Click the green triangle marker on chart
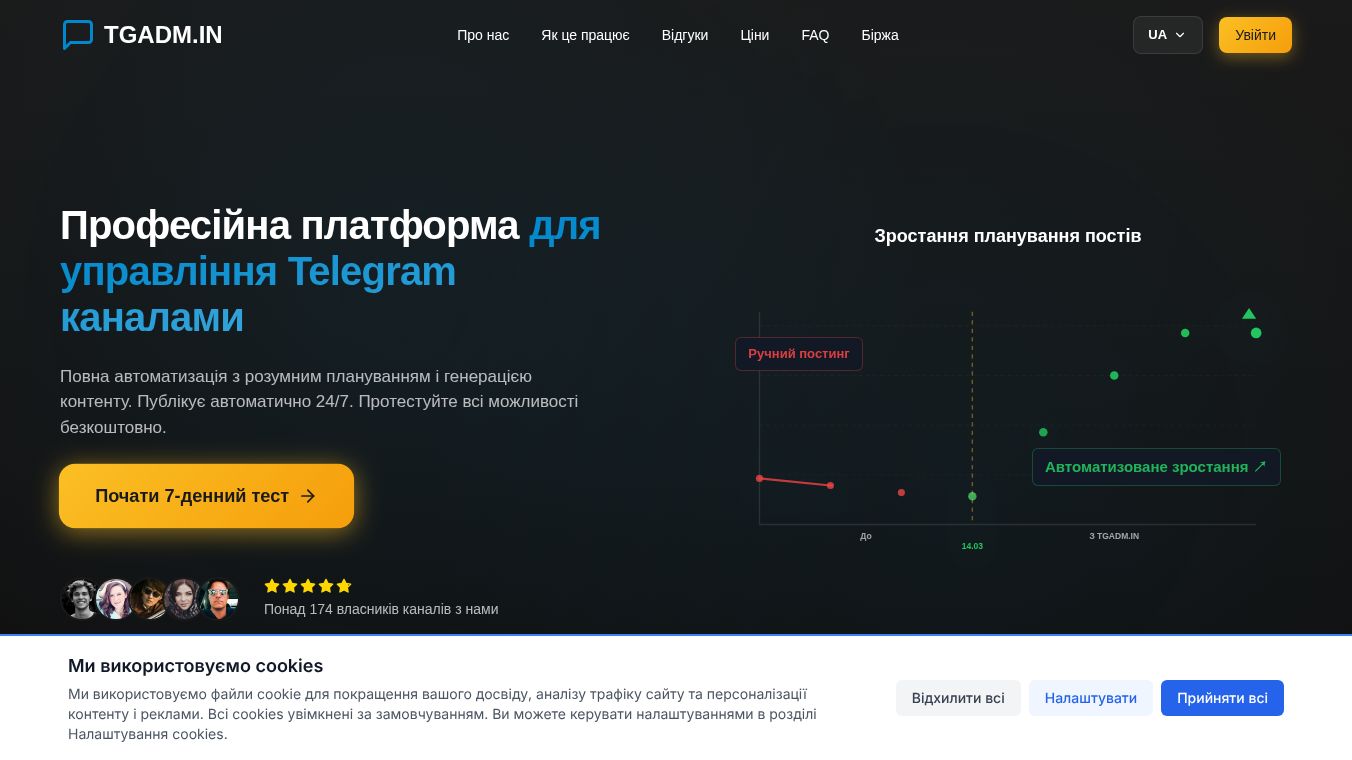Viewport: 1352px width, 760px height. (x=1249, y=314)
